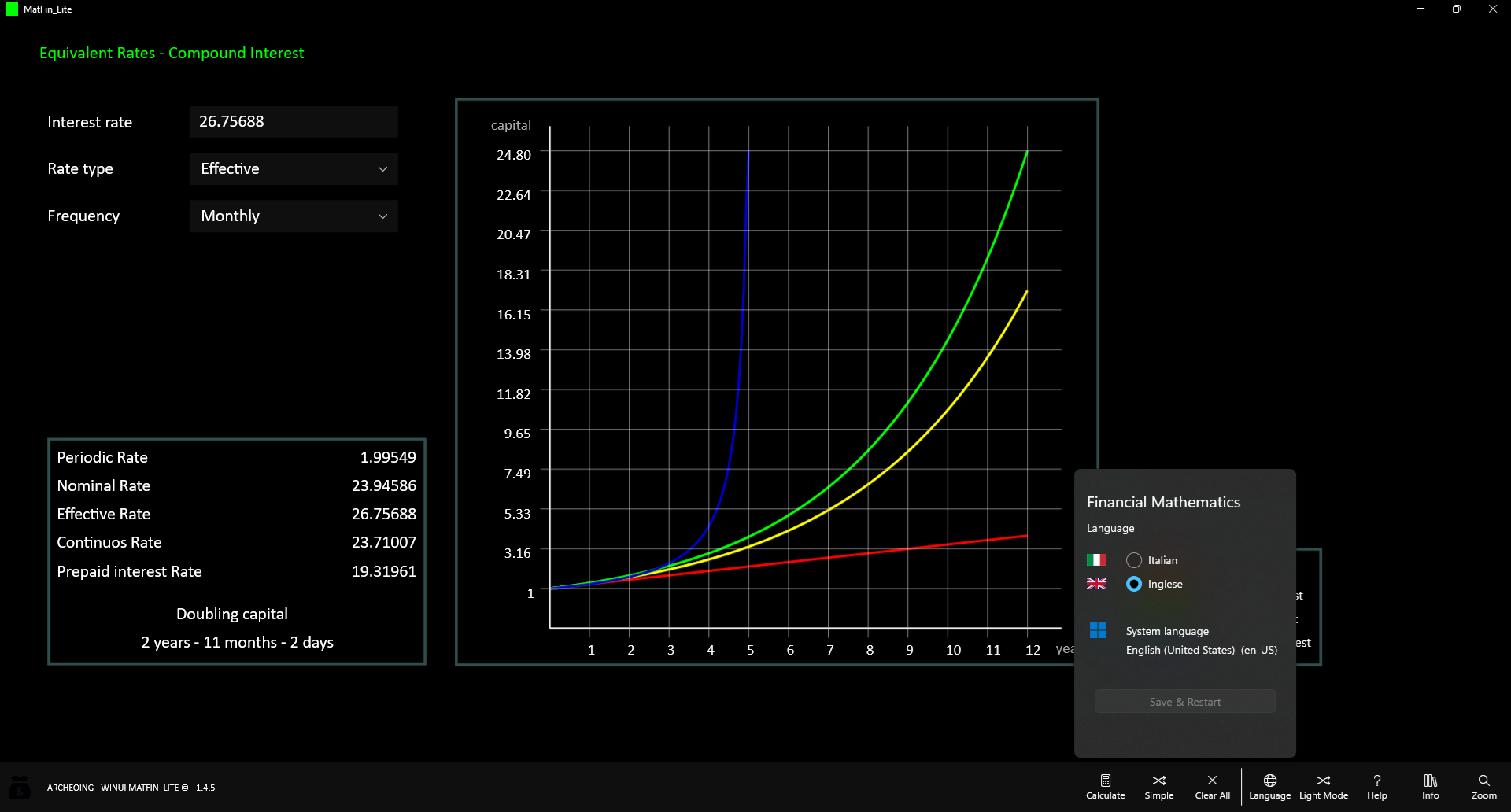Click the money bag app icon at bottom-left
This screenshot has height=812, width=1511.
[x=20, y=787]
